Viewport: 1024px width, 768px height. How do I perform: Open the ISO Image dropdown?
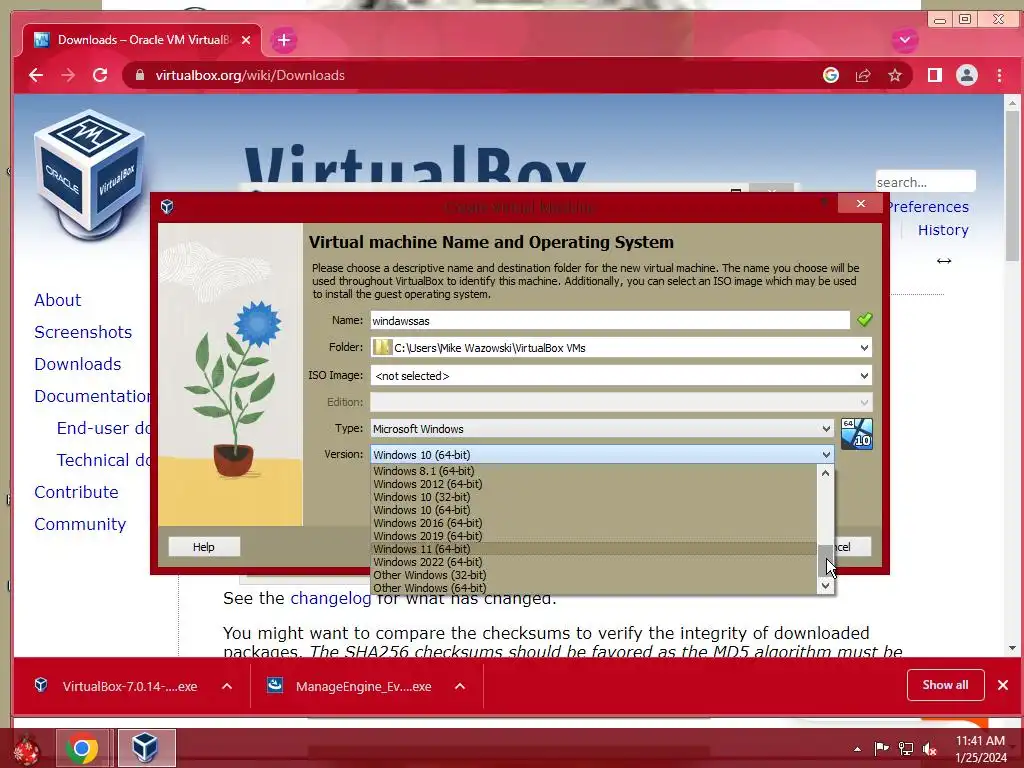(864, 376)
